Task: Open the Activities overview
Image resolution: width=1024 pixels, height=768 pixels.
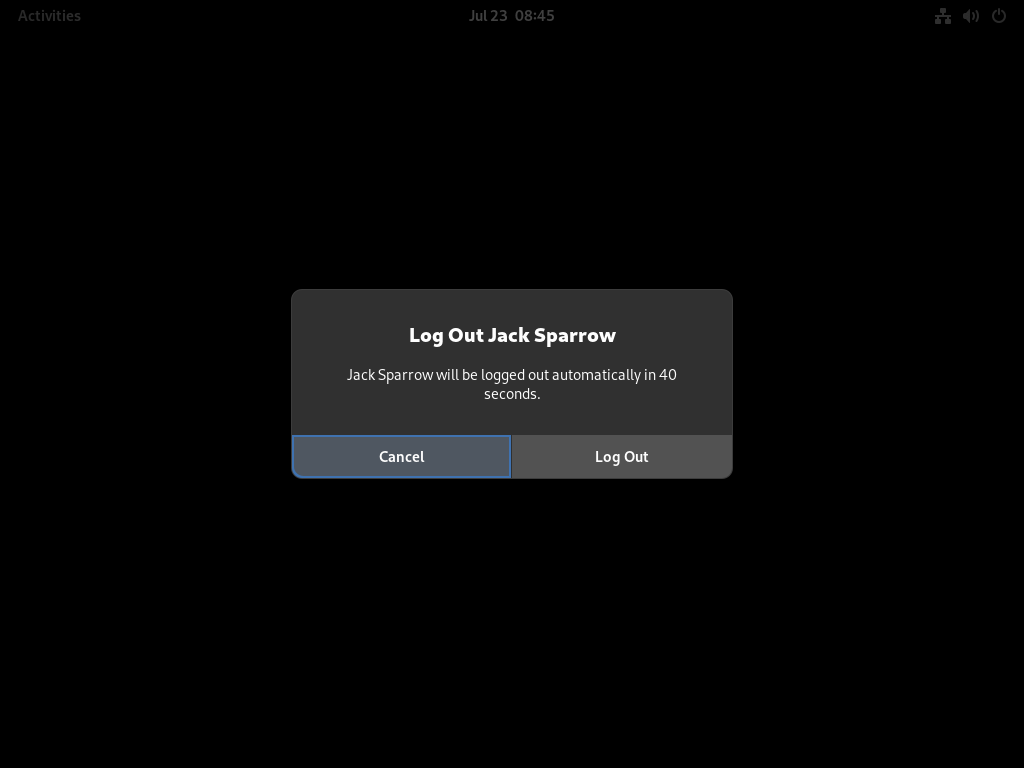Action: coord(49,16)
